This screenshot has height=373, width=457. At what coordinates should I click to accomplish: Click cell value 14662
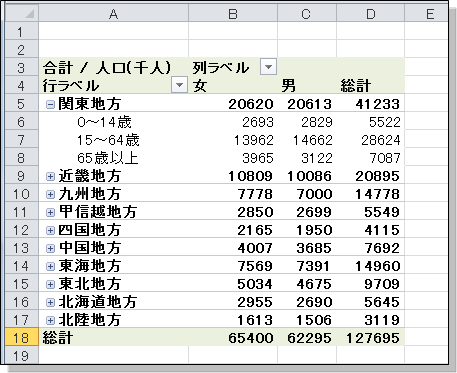[x=312, y=140]
